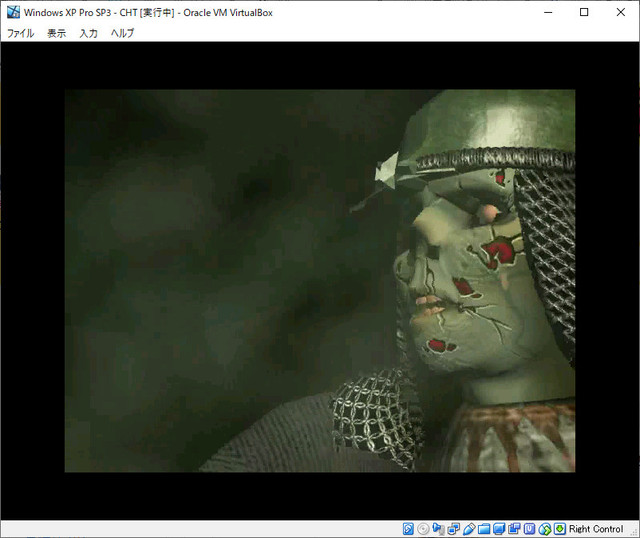
Task: Click the VirtualBox window title icon
Action: (x=13, y=12)
